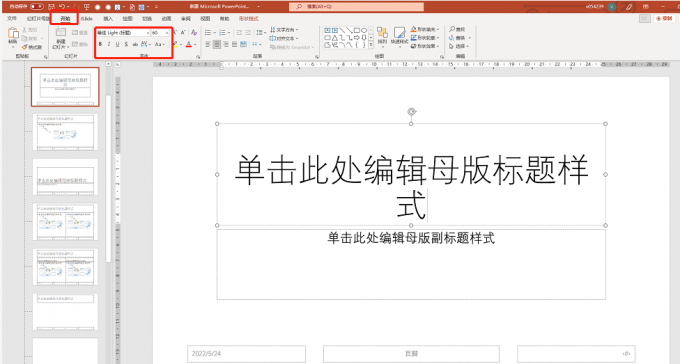The height and width of the screenshot is (364, 680).
Task: Click the comments icon near the Record button
Action: click(645, 19)
